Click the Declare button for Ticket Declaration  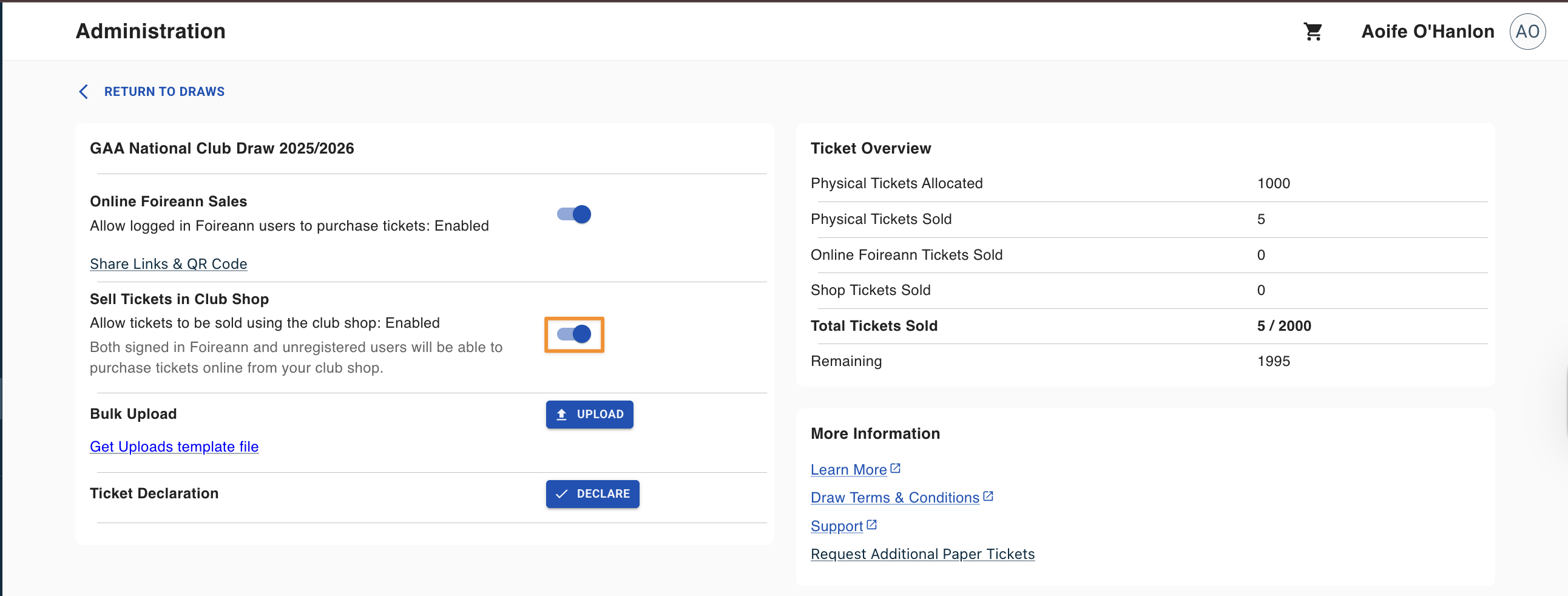pos(592,493)
